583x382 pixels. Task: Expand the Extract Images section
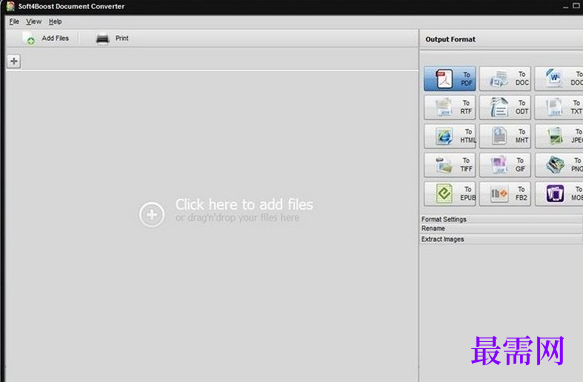501,239
